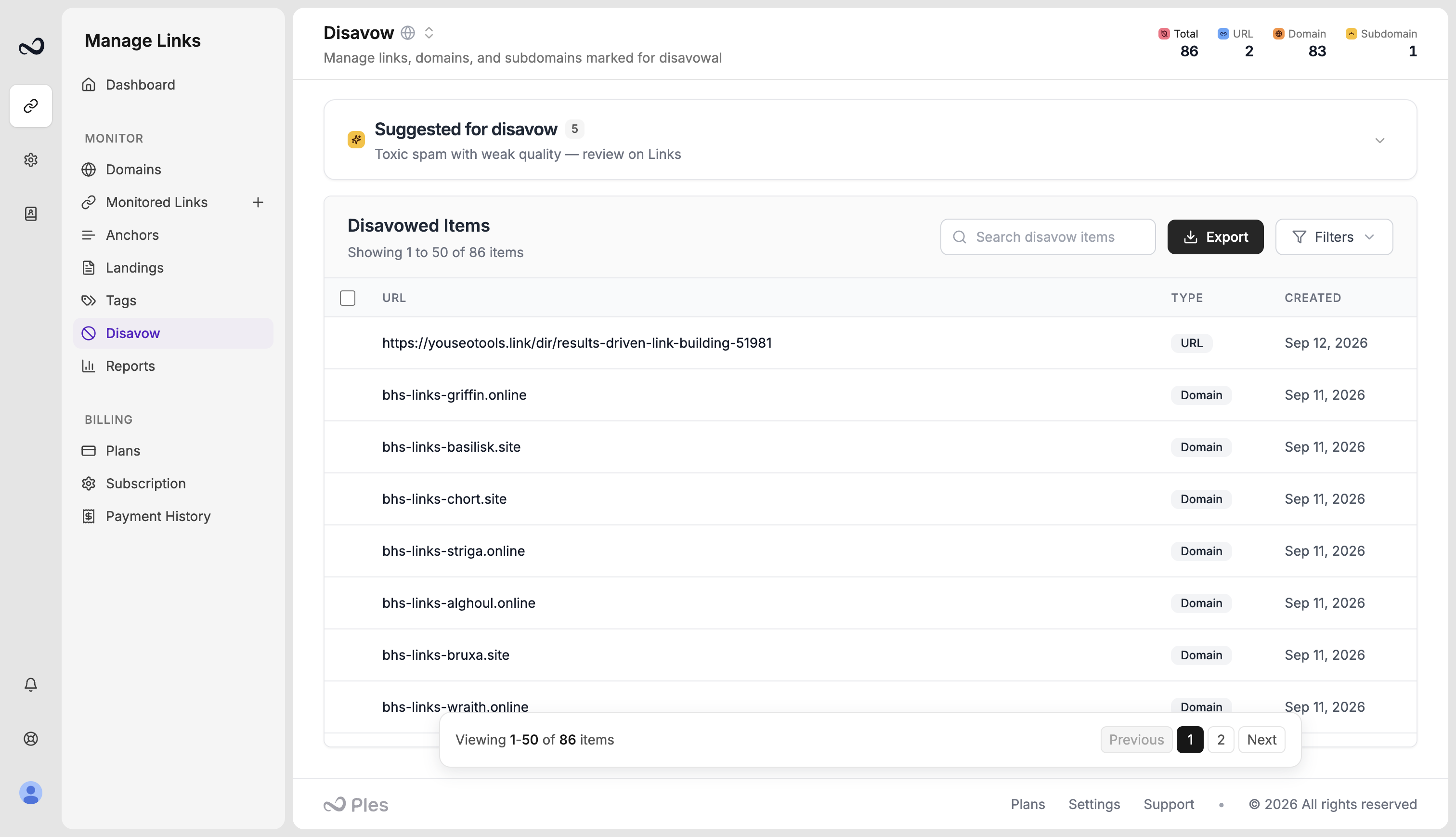Open the Support footer link
Viewport: 1456px width, 837px height.
1169,804
